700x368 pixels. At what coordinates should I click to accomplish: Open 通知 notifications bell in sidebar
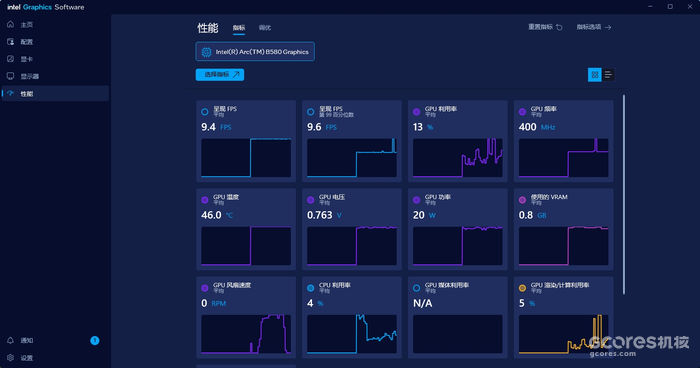(11, 340)
